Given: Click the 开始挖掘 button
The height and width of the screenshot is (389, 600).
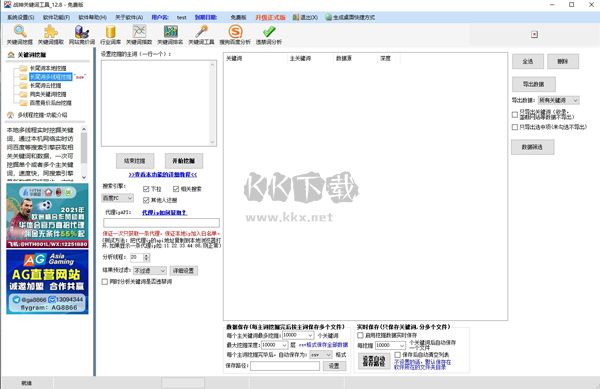Looking at the screenshot, I should (184, 161).
